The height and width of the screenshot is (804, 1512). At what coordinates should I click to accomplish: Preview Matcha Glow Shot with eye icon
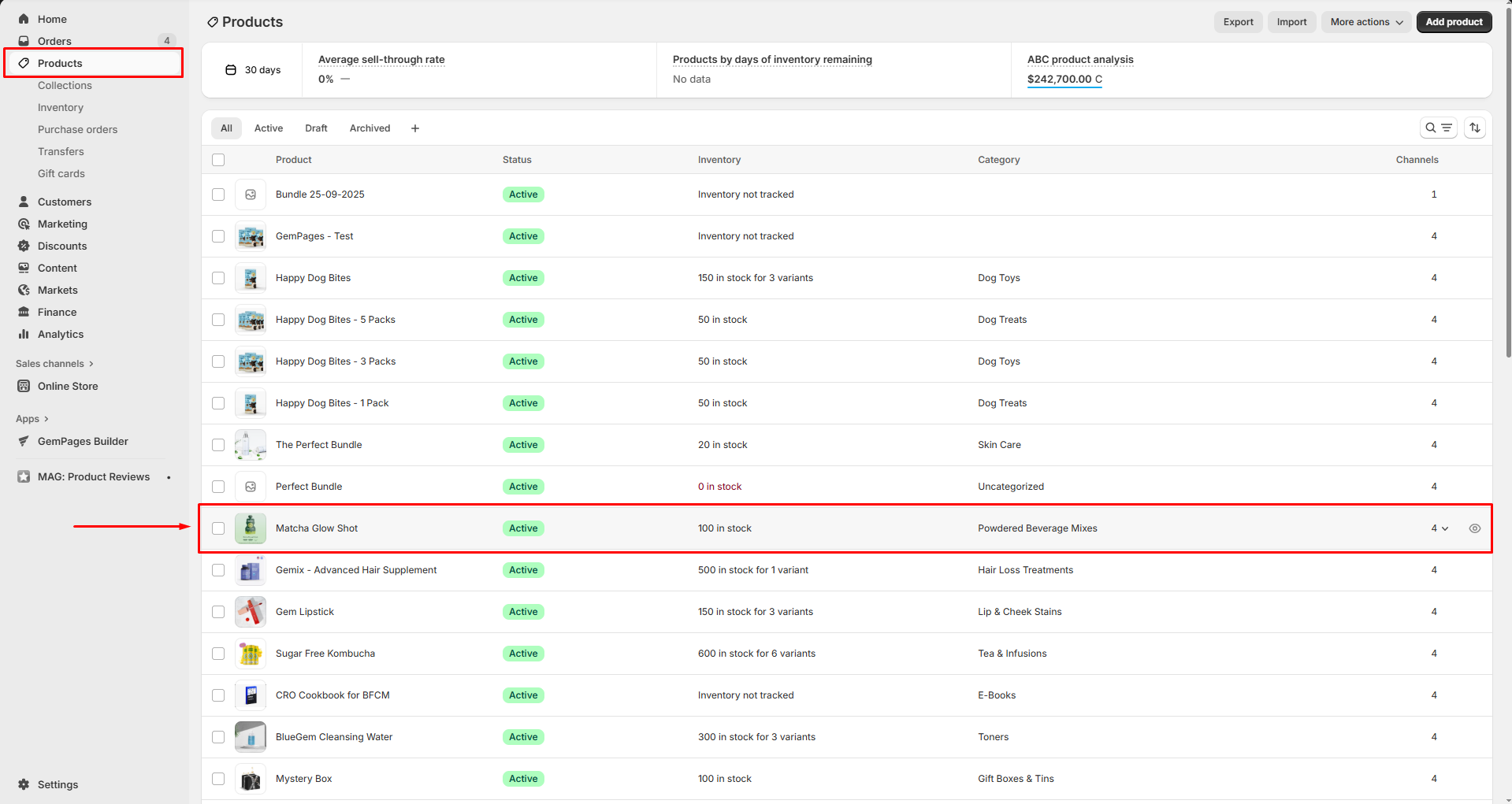click(1474, 528)
